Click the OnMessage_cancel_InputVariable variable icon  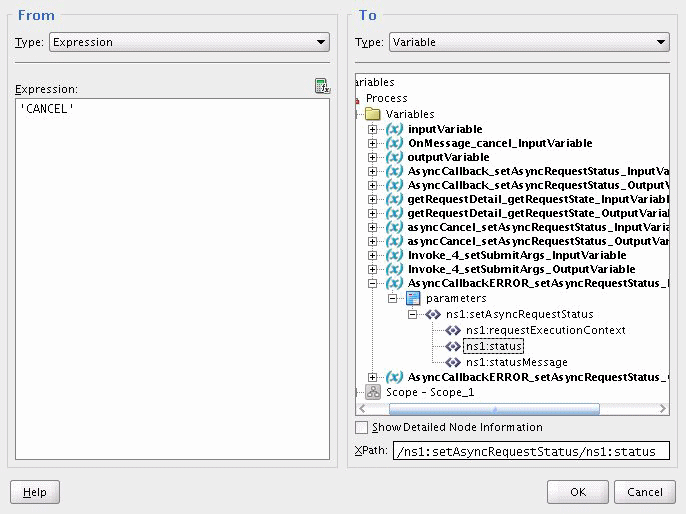394,143
